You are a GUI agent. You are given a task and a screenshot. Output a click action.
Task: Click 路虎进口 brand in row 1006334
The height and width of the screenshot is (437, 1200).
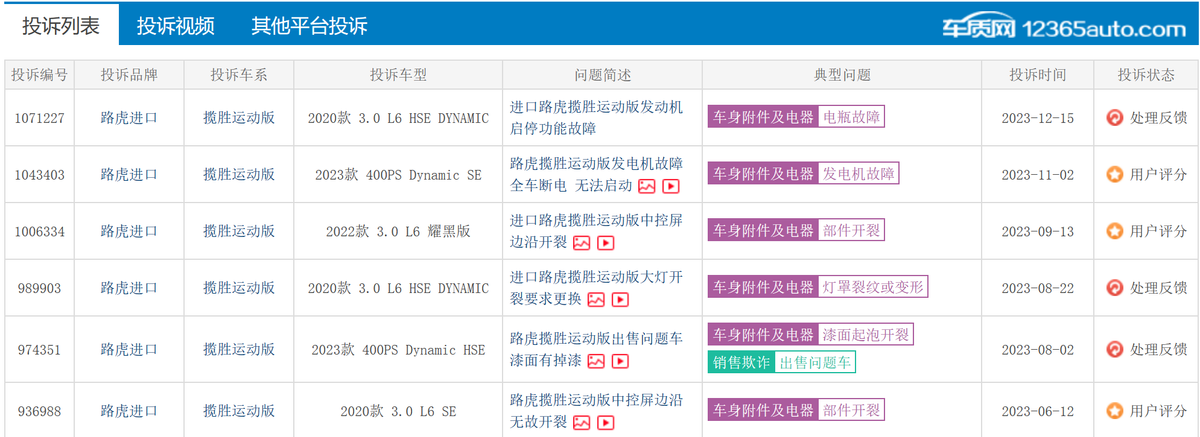[129, 231]
